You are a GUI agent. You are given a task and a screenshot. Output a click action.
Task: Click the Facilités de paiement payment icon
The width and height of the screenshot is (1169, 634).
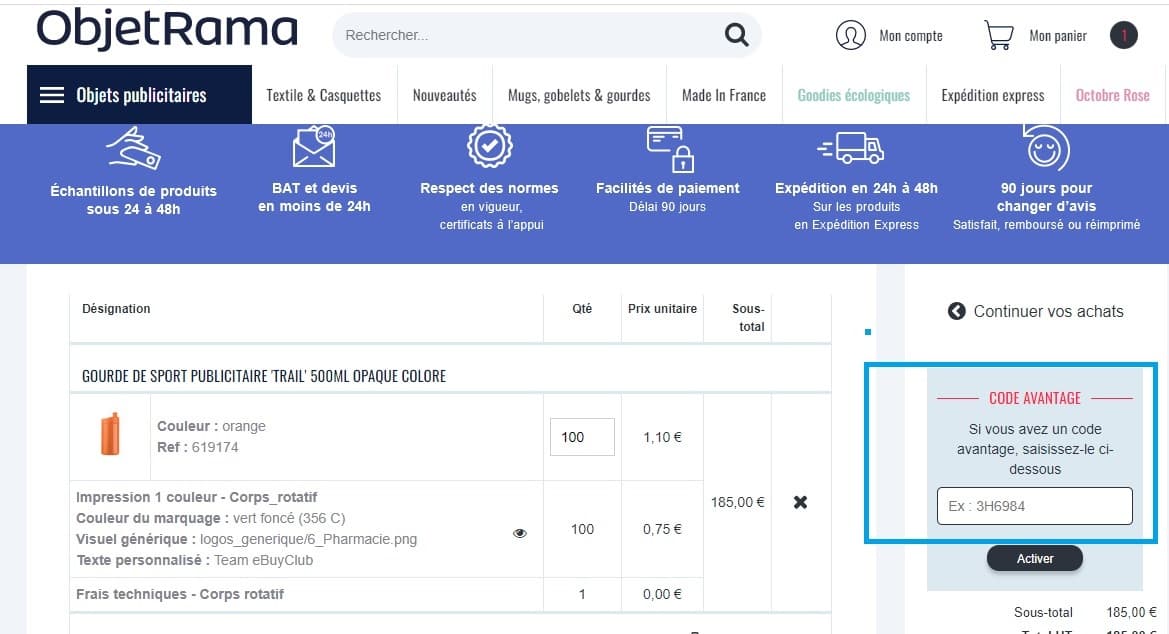[667, 146]
